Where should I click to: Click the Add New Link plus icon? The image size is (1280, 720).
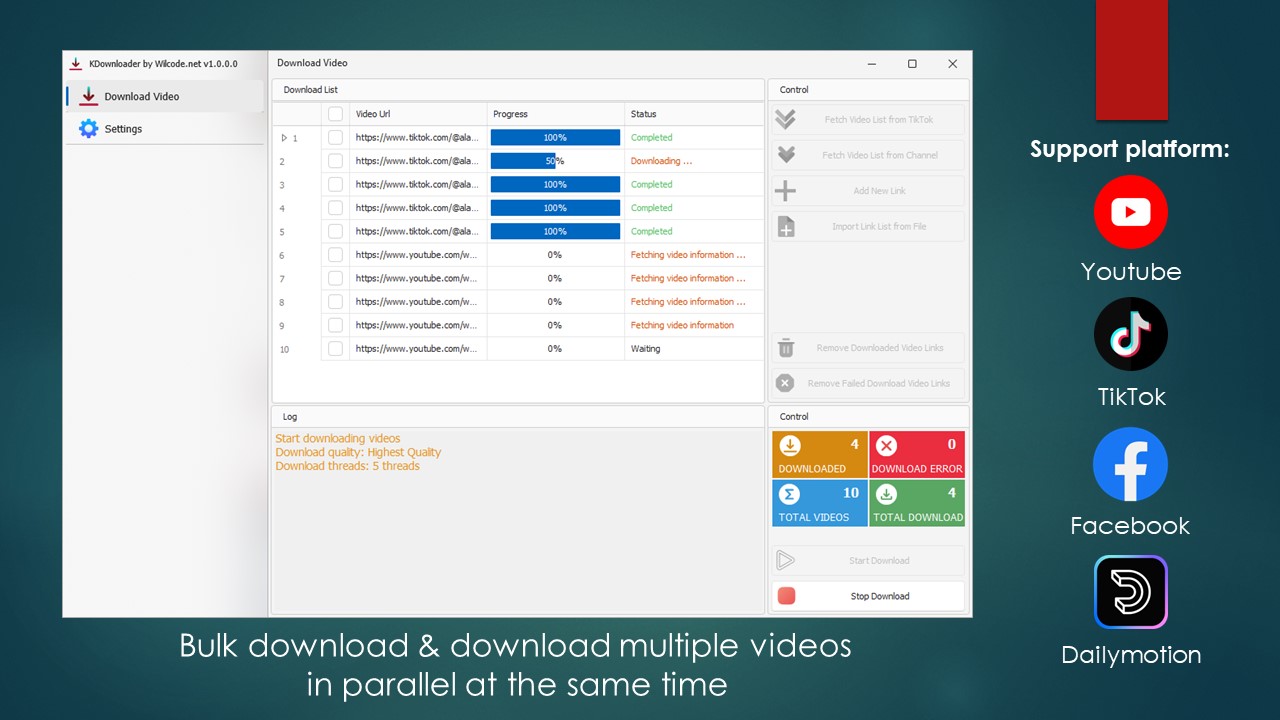click(786, 190)
